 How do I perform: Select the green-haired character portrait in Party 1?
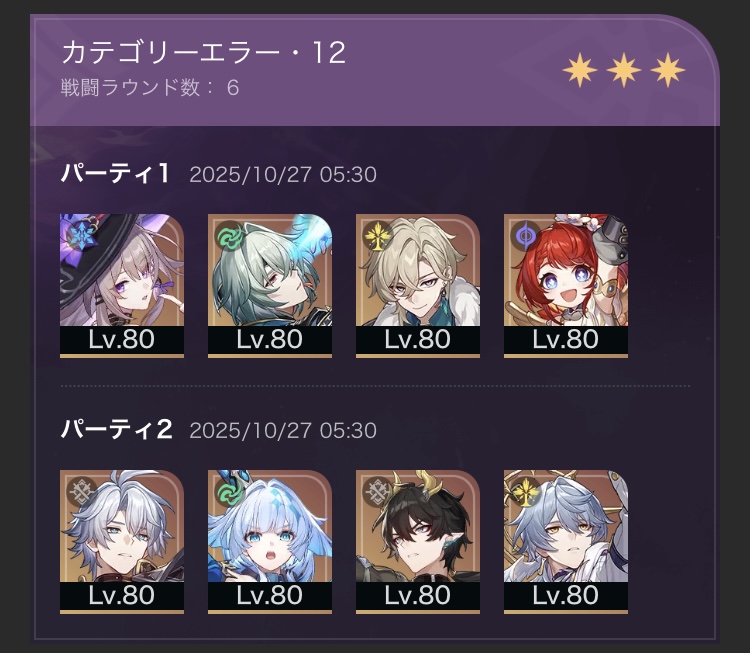coord(270,286)
